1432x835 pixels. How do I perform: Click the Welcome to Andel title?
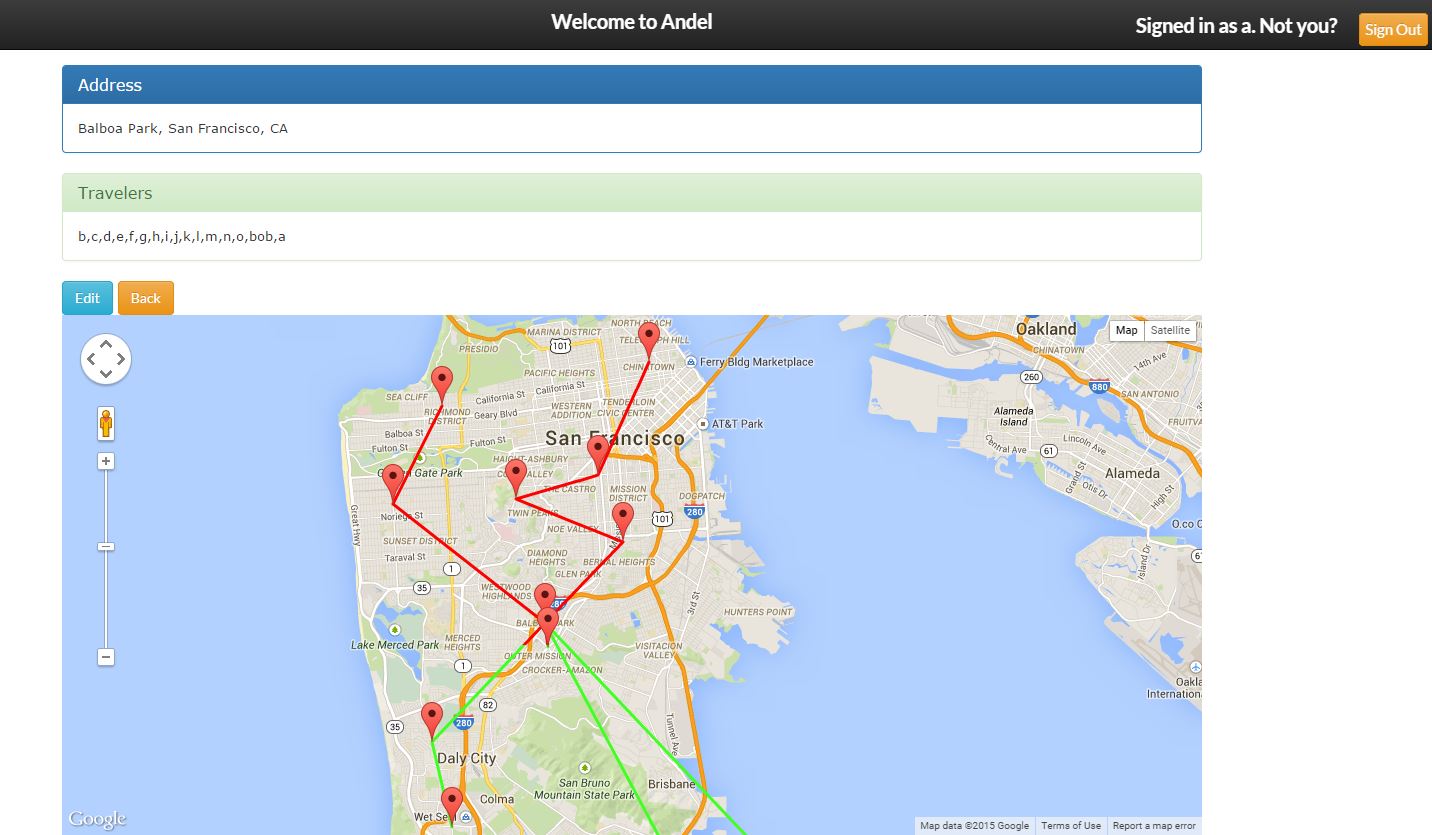coord(631,22)
